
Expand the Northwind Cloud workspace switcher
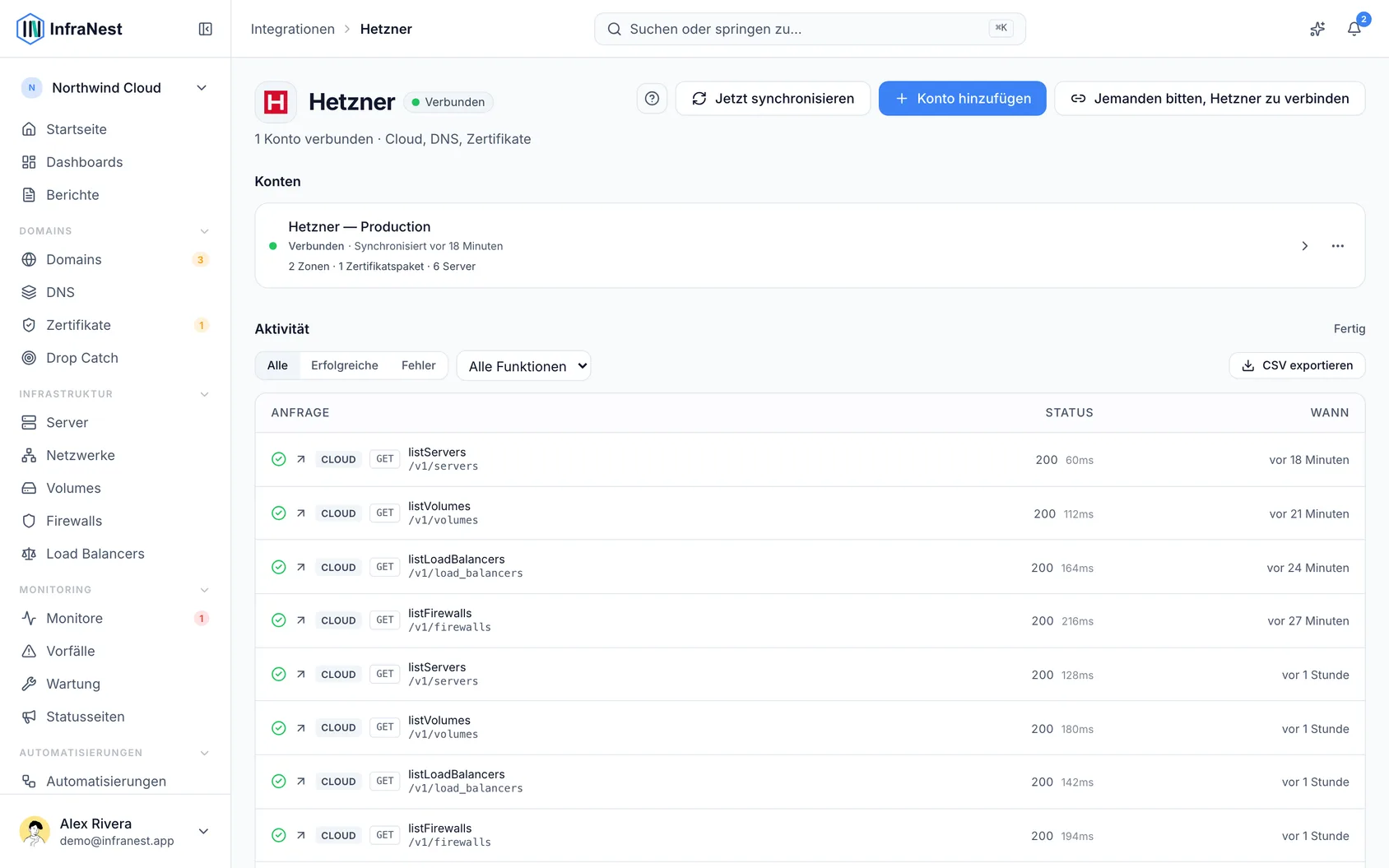[x=115, y=88]
